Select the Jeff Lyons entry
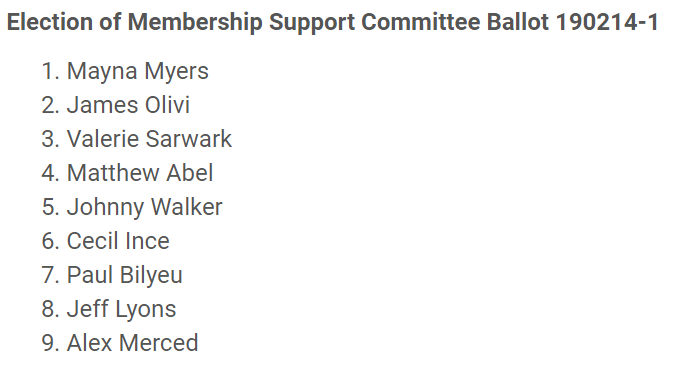The image size is (697, 369). 121,309
